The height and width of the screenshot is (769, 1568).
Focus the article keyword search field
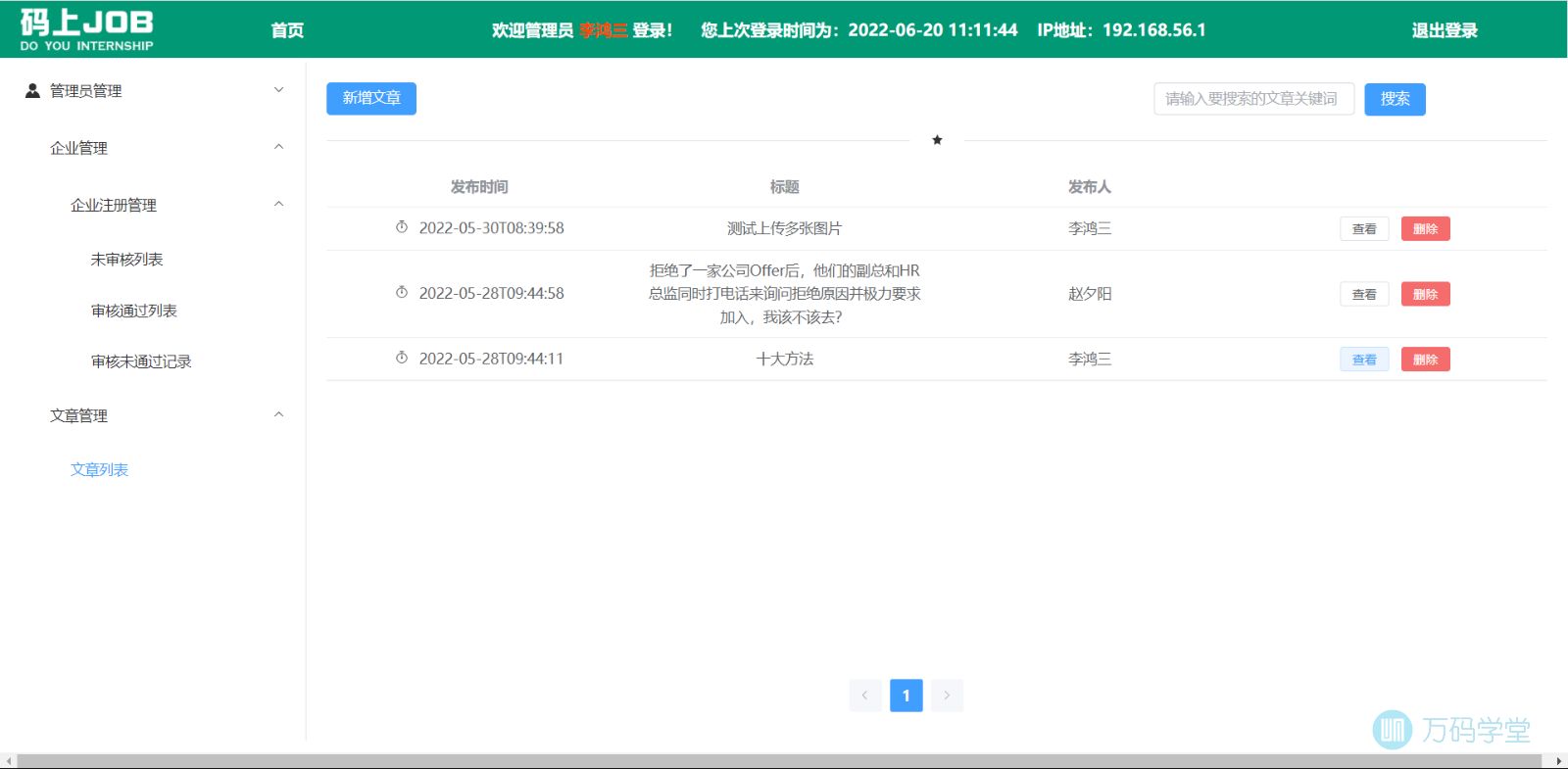click(x=1253, y=99)
